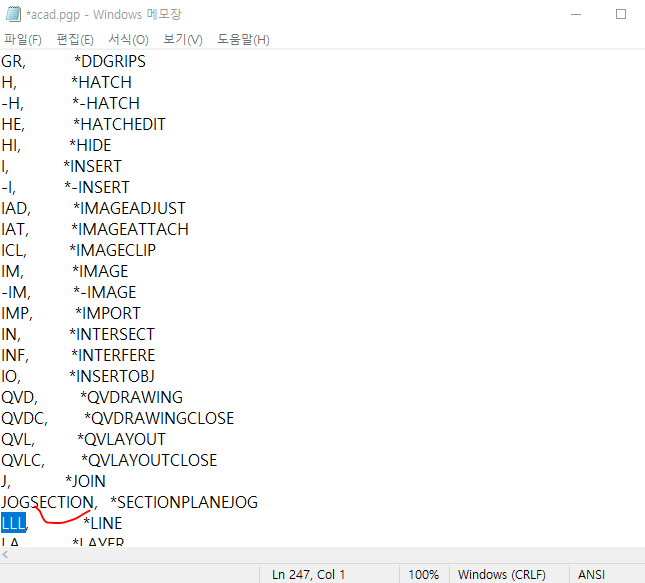Viewport: 645px width, 583px height.
Task: Click the JOGSECTION alias text
Action: pyautogui.click(x=47, y=502)
